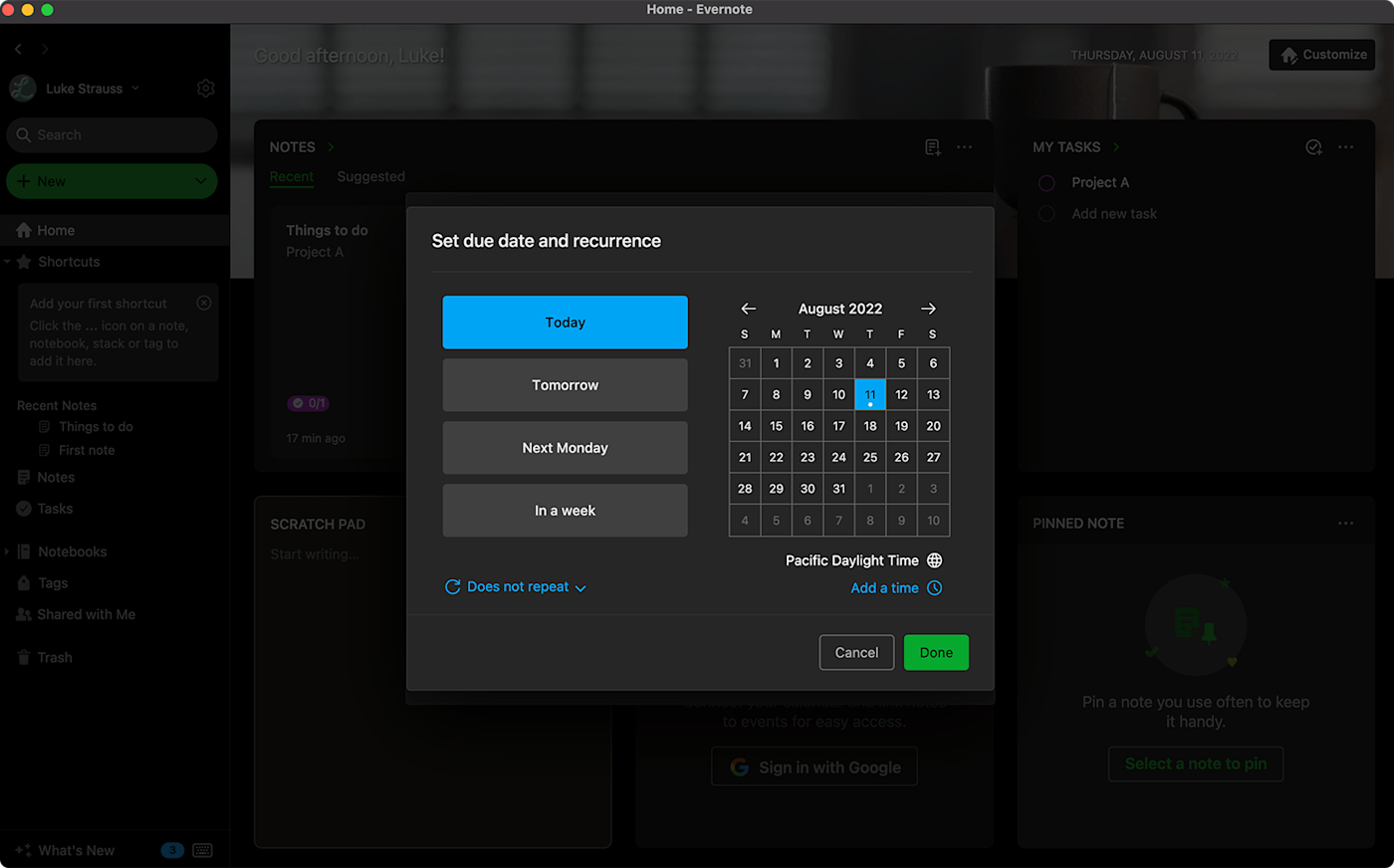Check off the Project A task
The height and width of the screenshot is (868, 1394).
1046,183
